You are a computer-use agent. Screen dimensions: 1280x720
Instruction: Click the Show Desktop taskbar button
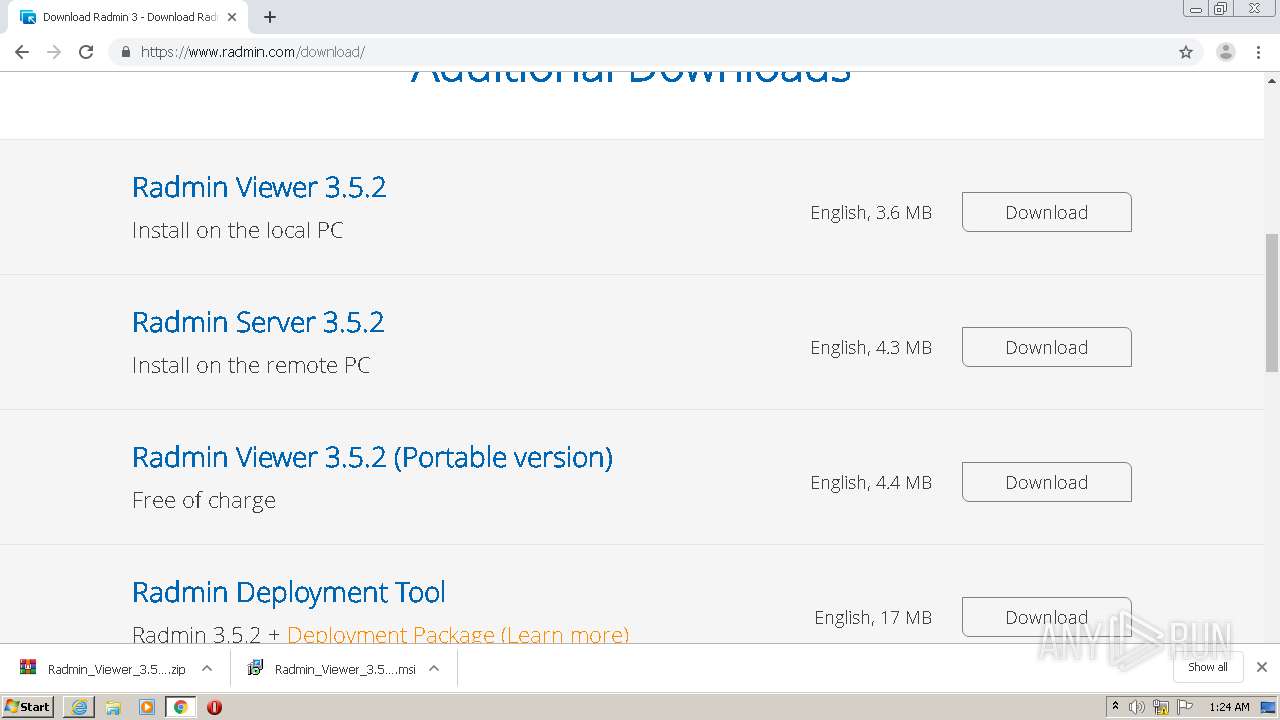point(1269,707)
